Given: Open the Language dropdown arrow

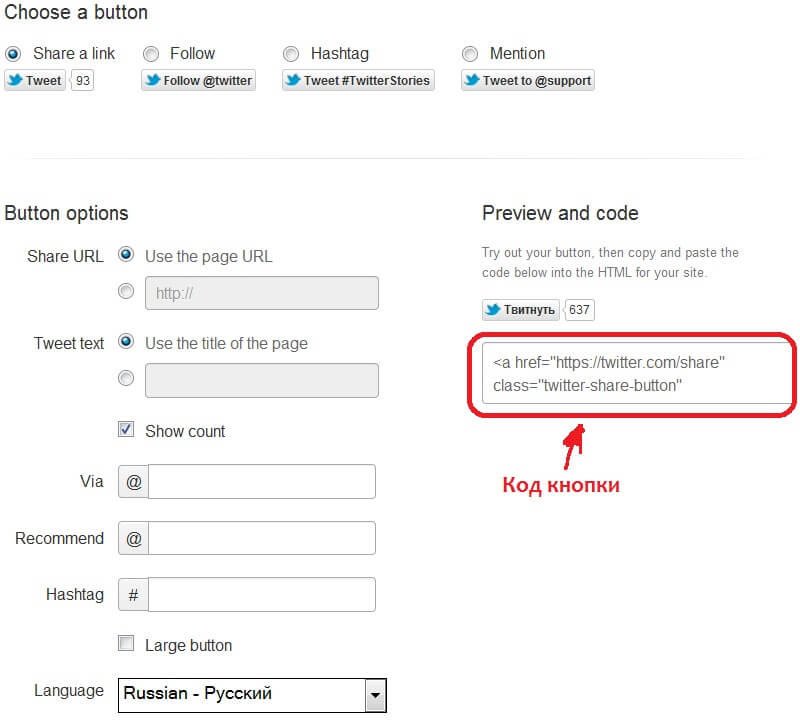Looking at the screenshot, I should [x=375, y=694].
